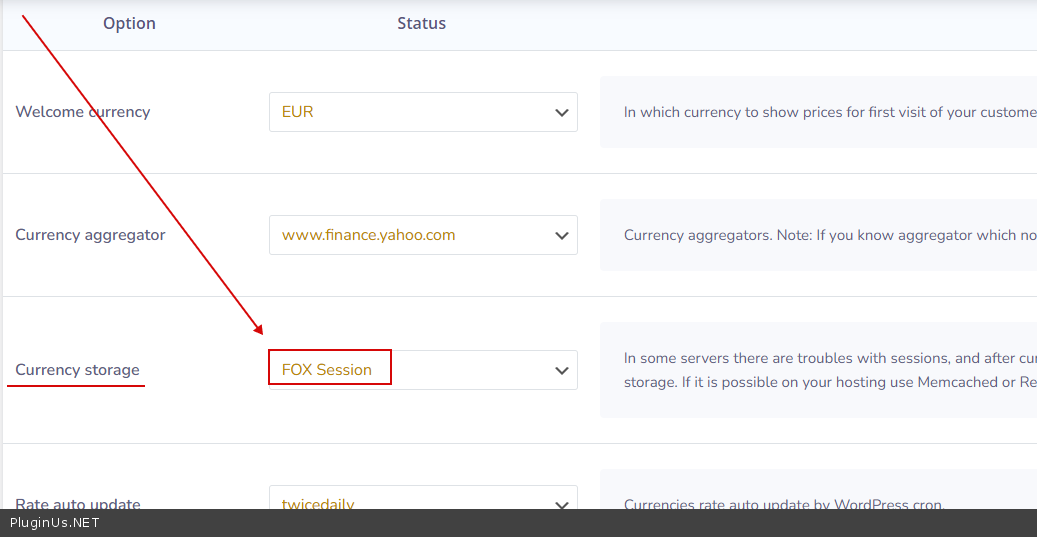The width and height of the screenshot is (1037, 537).
Task: Click the PluginUs.NET text in bottom bar
Action: [55, 523]
